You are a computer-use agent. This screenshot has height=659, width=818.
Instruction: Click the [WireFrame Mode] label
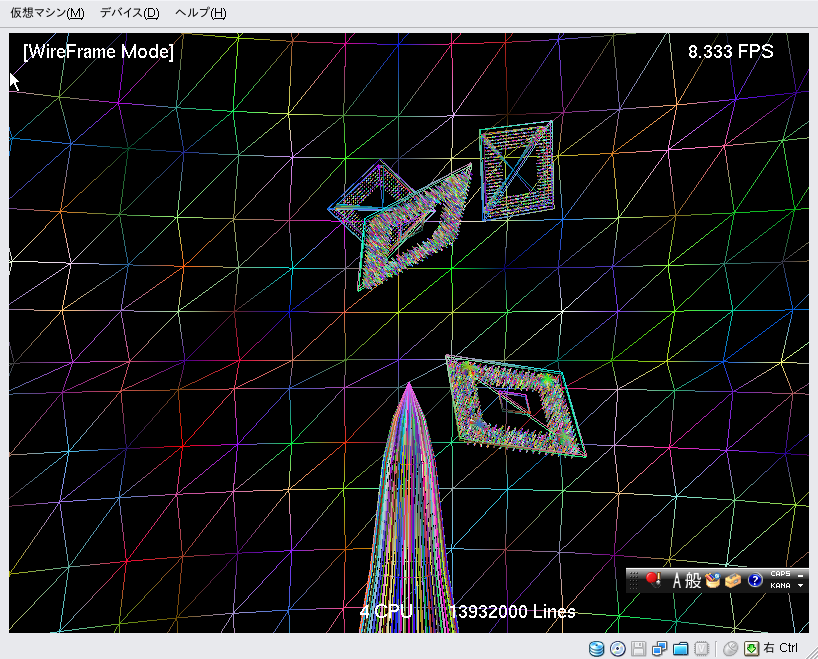(99, 52)
